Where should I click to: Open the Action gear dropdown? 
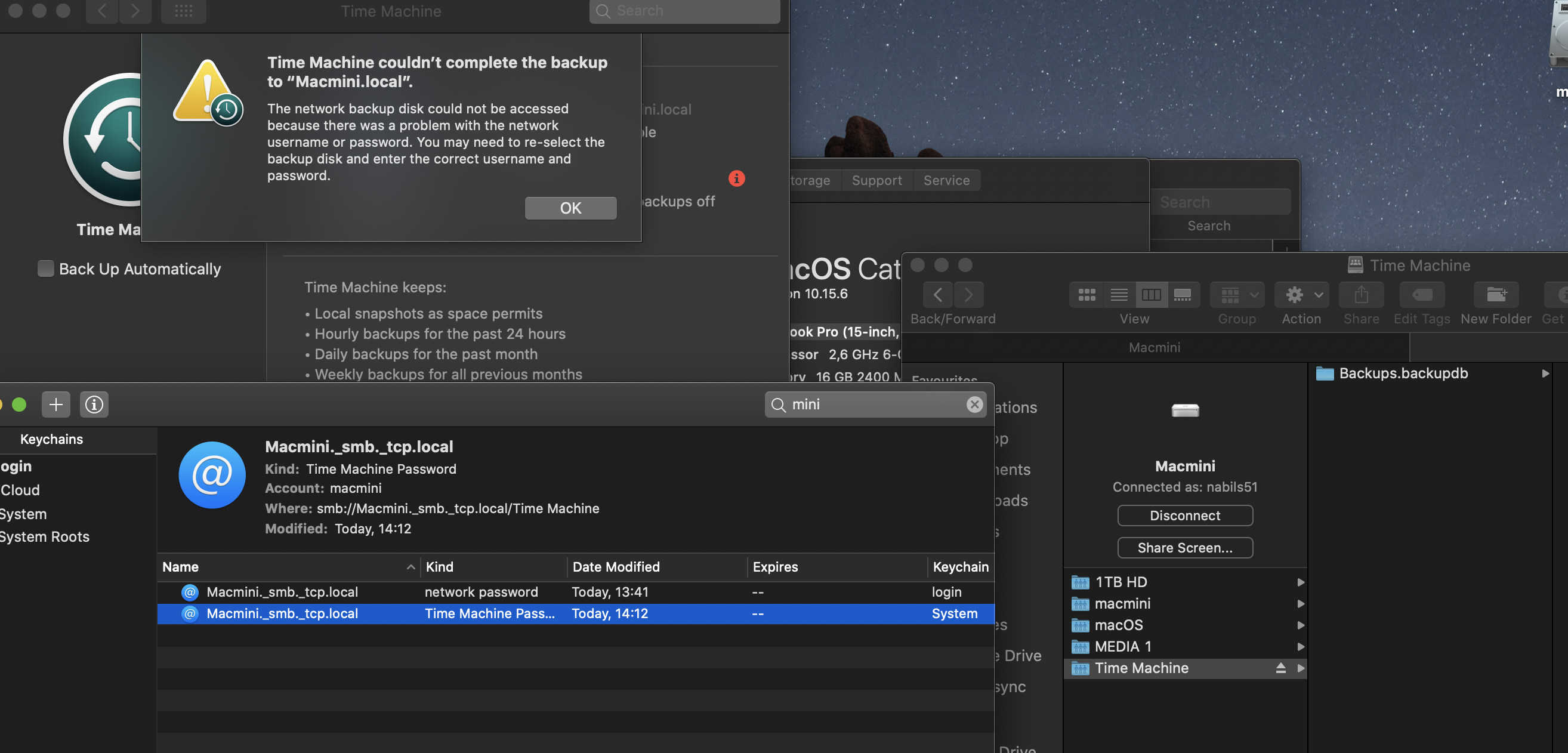coord(1302,295)
